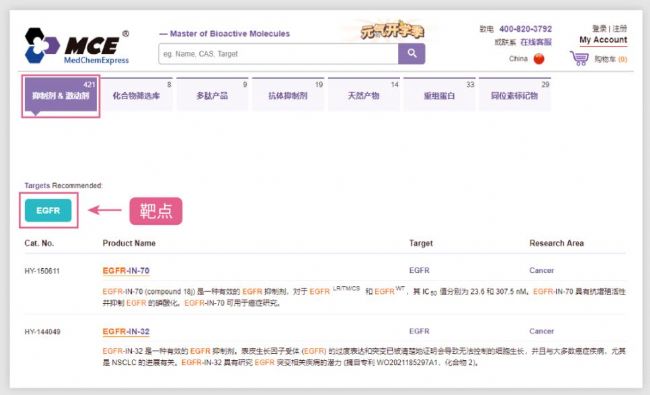Focus the Name, CAS, Target search field

[x=278, y=53]
